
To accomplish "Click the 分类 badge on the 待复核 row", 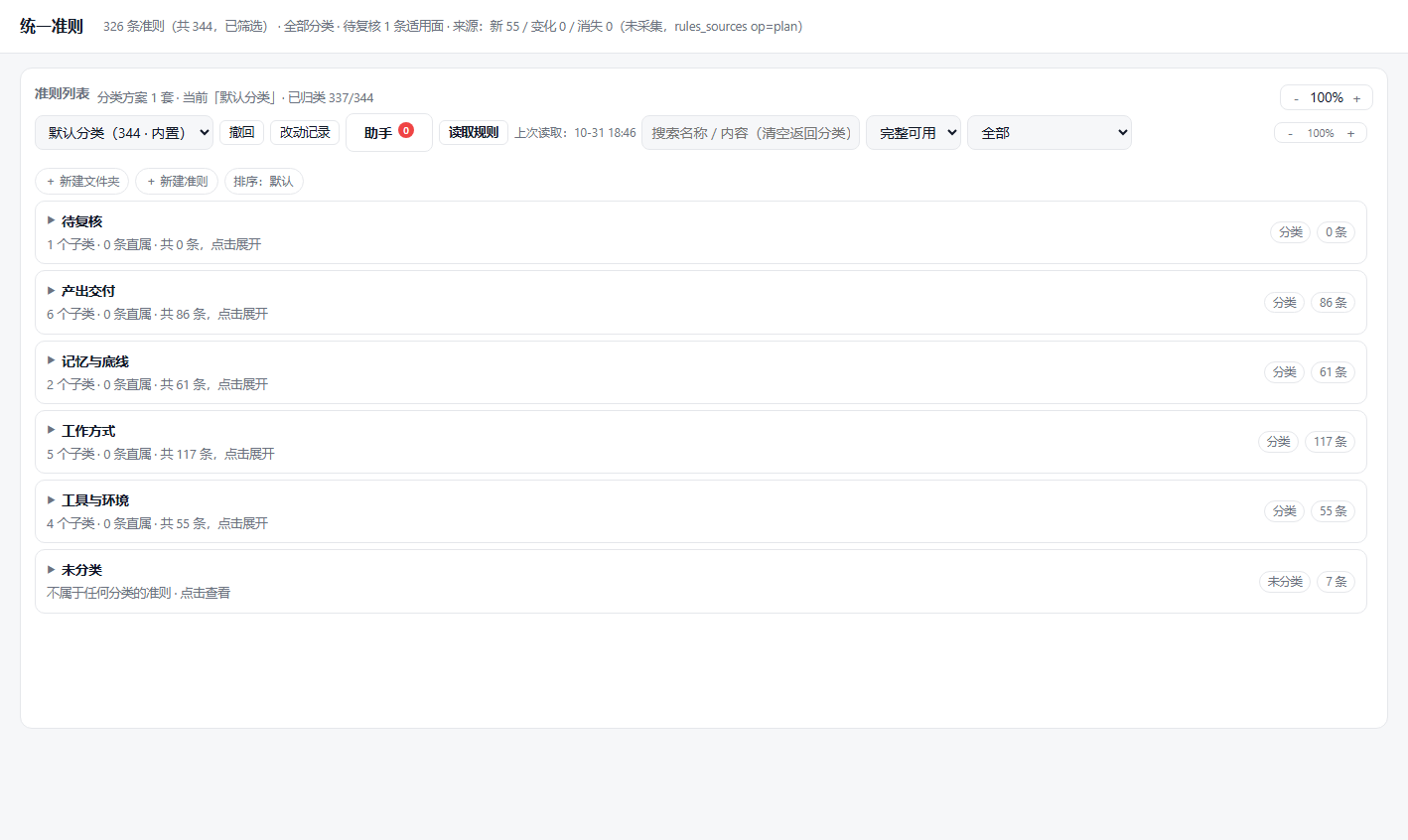I will click(1291, 232).
